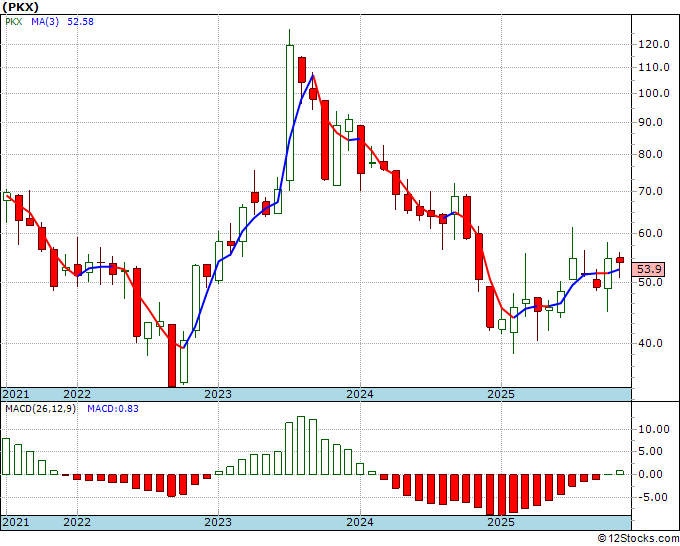Screen dimensions: 680x546
Task: Click the 70.0 price axis label
Action: [651, 191]
